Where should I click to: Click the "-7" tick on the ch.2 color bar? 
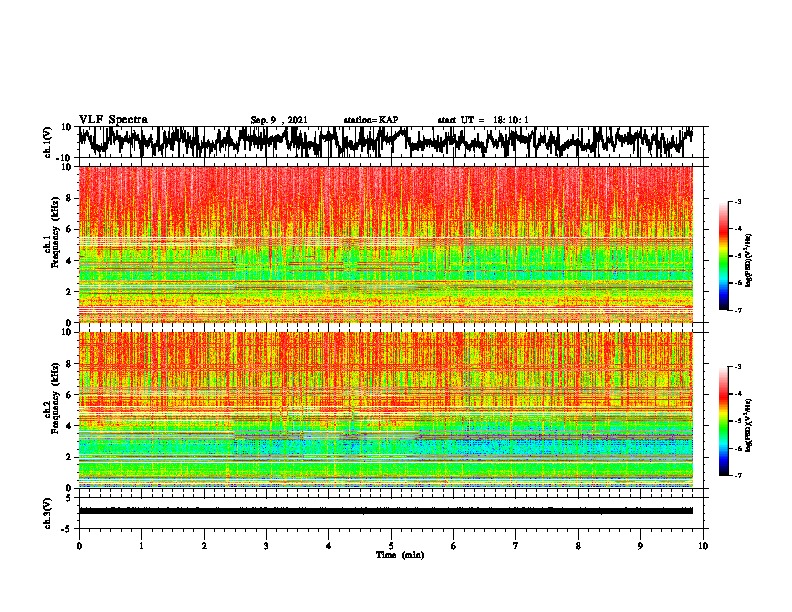(x=738, y=475)
